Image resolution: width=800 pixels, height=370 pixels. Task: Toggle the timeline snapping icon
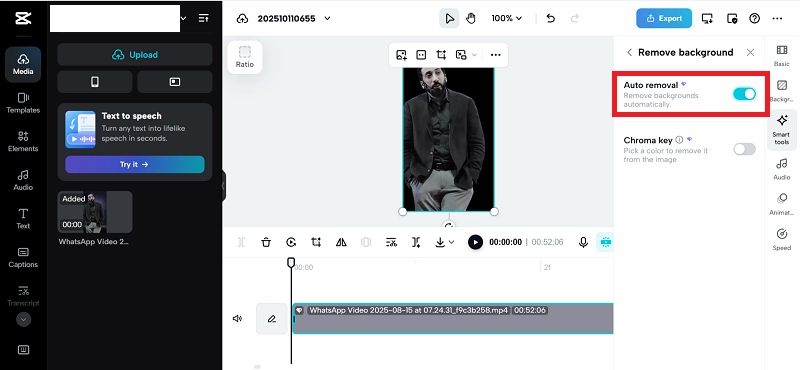pyautogui.click(x=606, y=242)
